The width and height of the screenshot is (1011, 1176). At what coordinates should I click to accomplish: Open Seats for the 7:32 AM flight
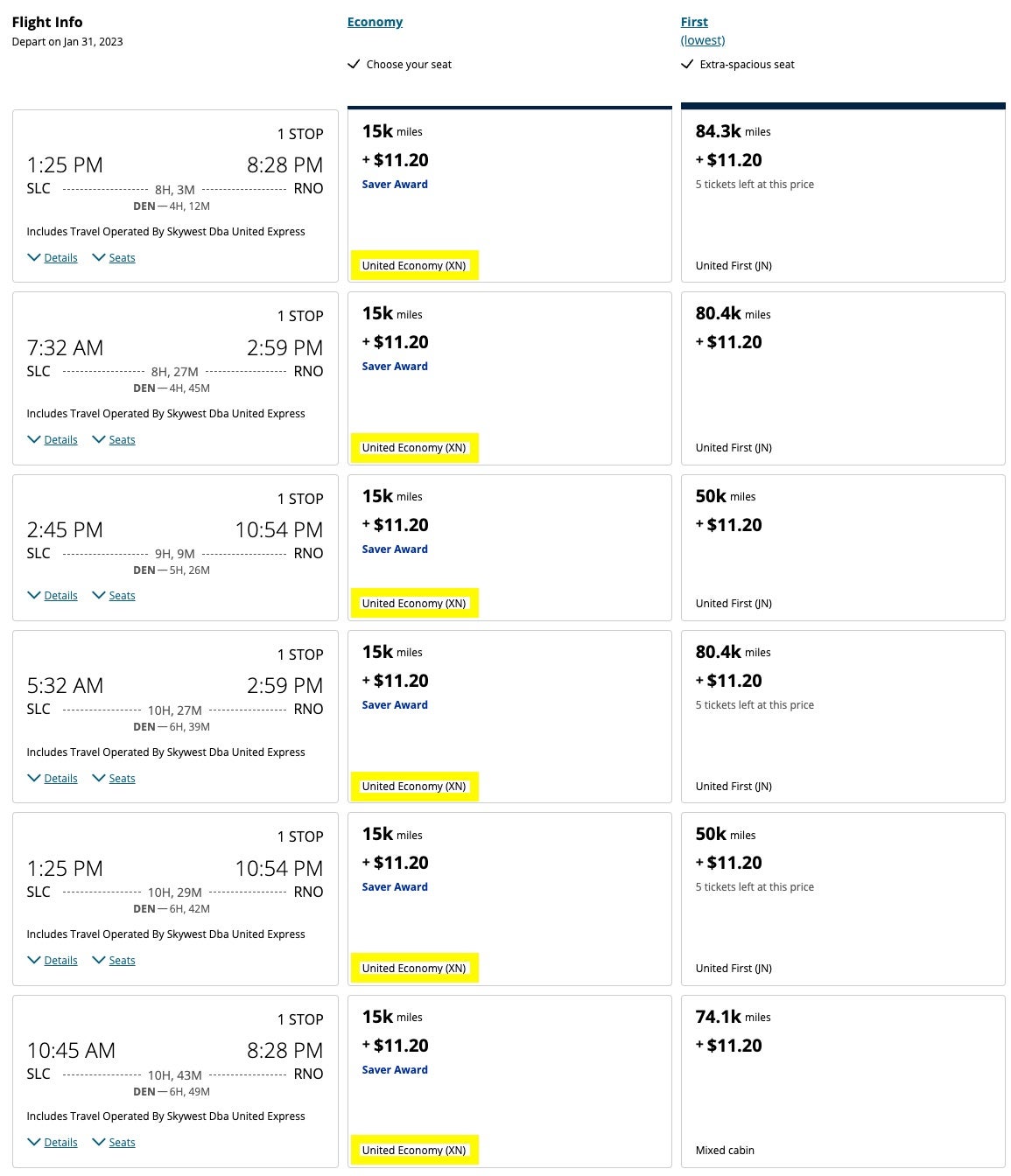122,439
